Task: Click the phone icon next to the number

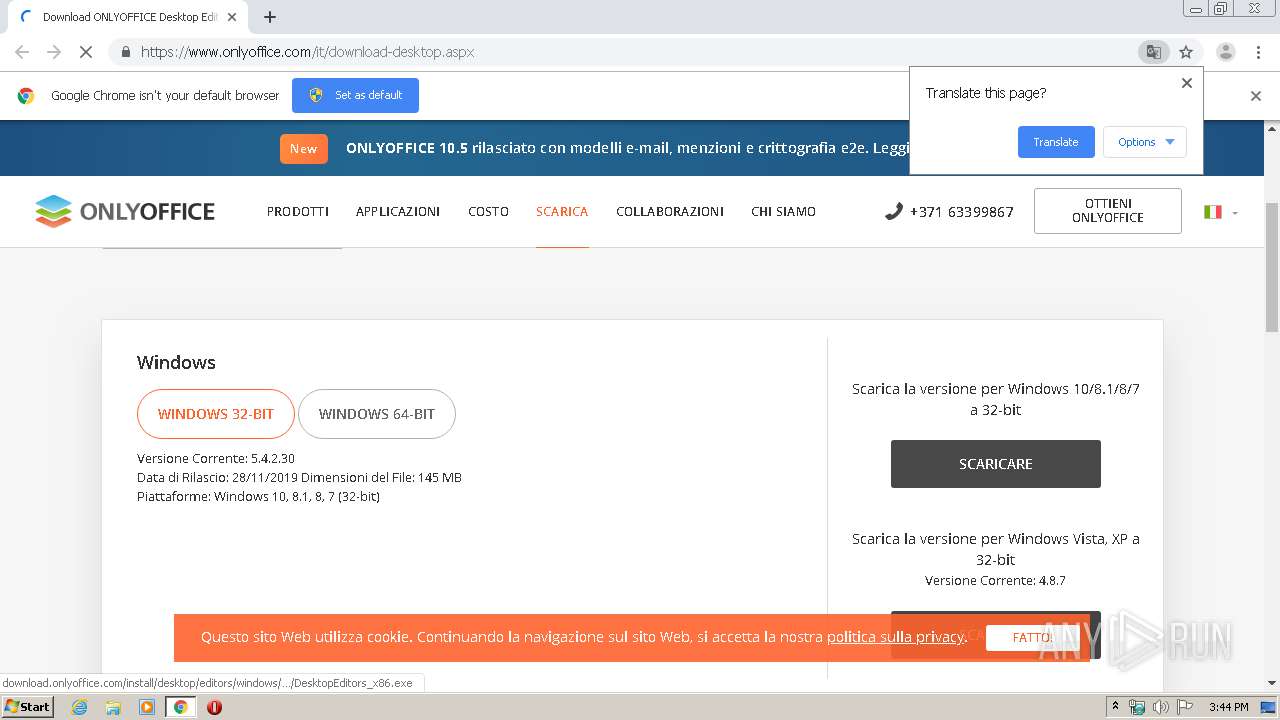Action: tap(893, 211)
